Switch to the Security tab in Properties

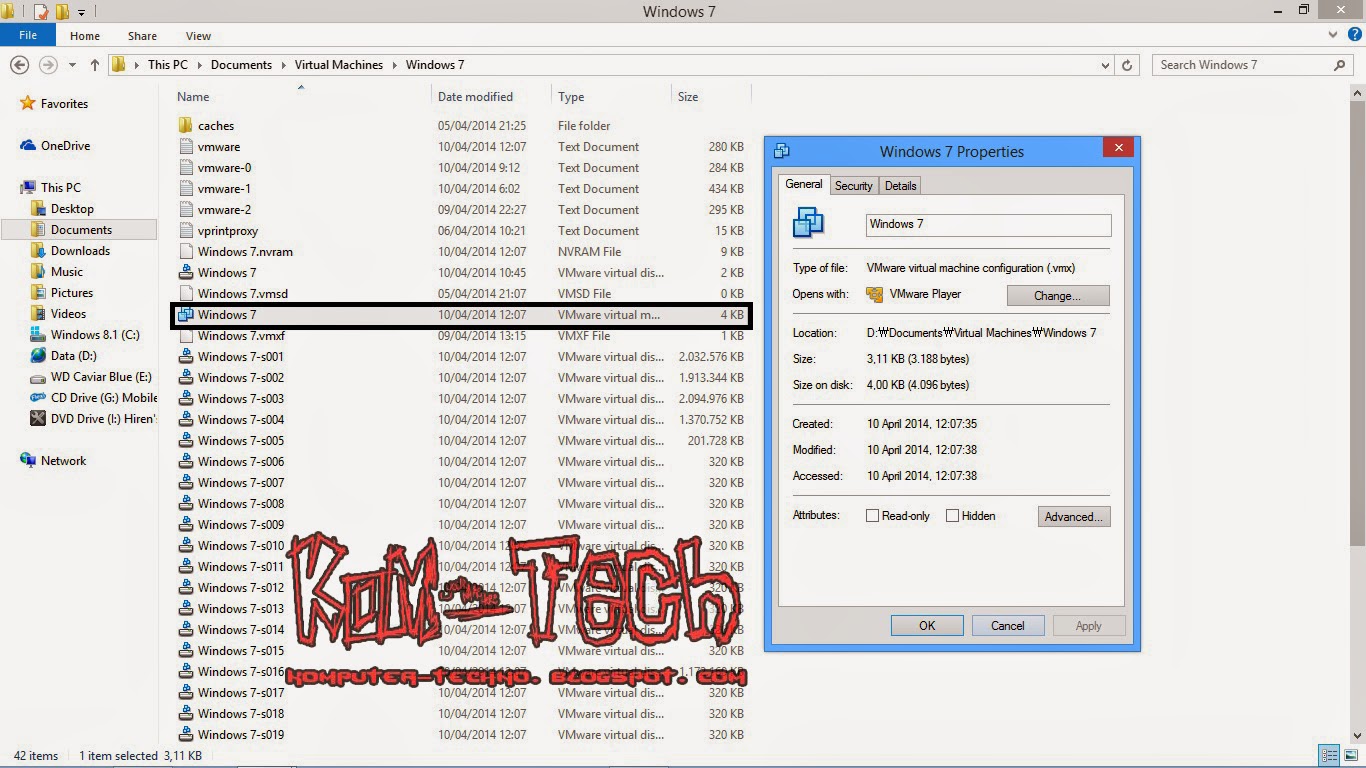click(x=854, y=186)
